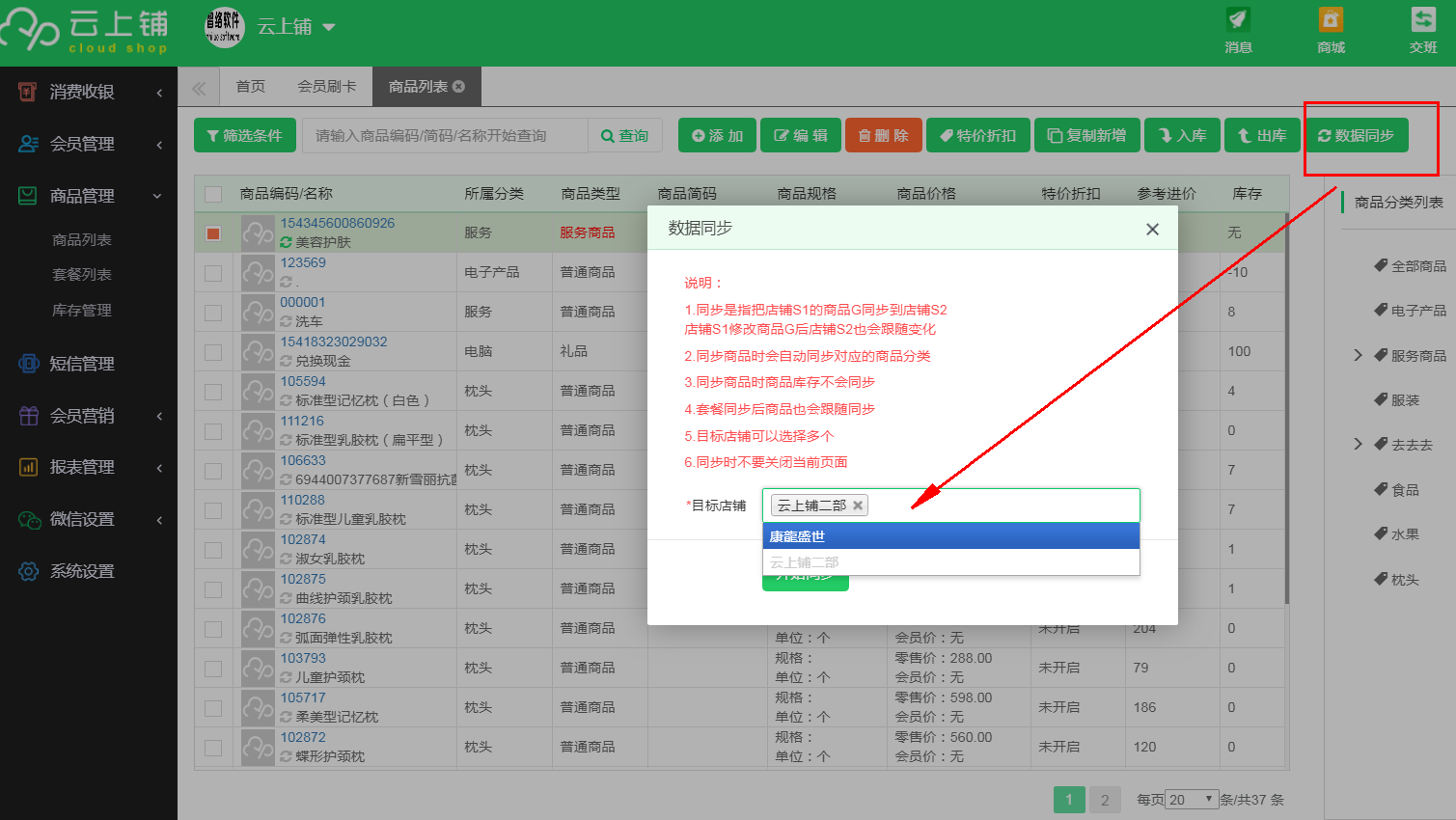Click the 会员营销 gift icon in the sidebar

[x=28, y=416]
